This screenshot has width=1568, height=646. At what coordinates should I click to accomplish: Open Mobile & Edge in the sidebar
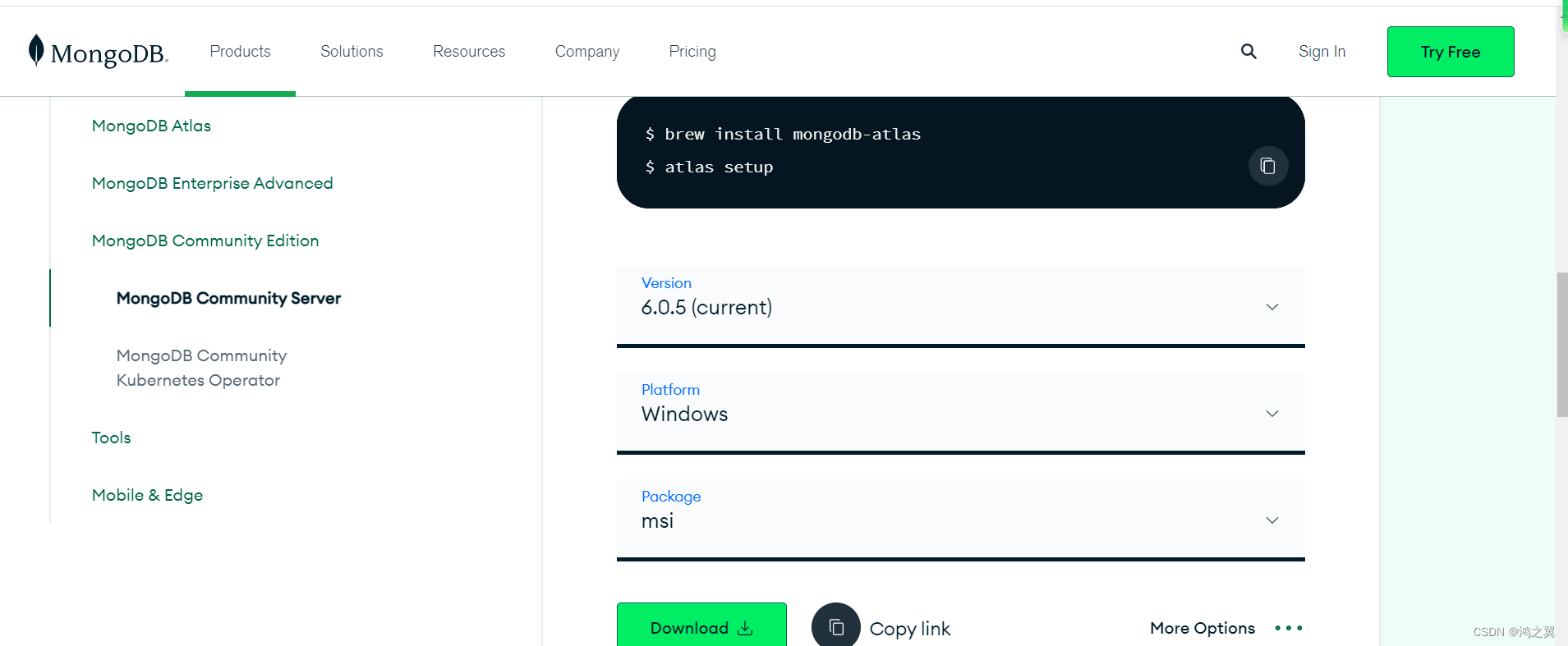click(147, 495)
